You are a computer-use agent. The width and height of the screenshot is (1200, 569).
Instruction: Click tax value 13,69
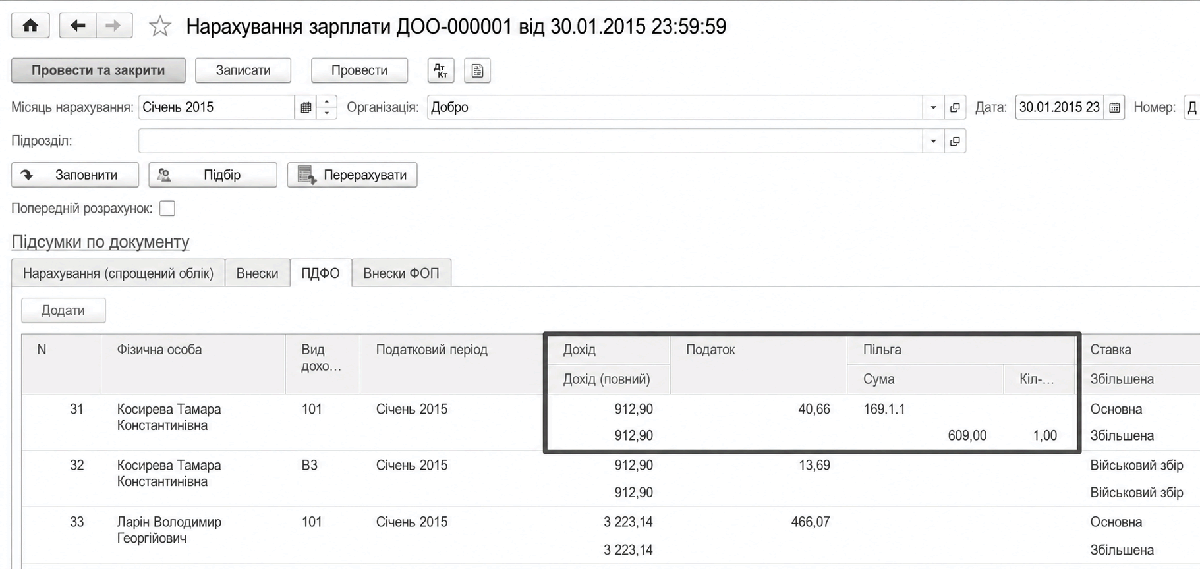pyautogui.click(x=814, y=465)
